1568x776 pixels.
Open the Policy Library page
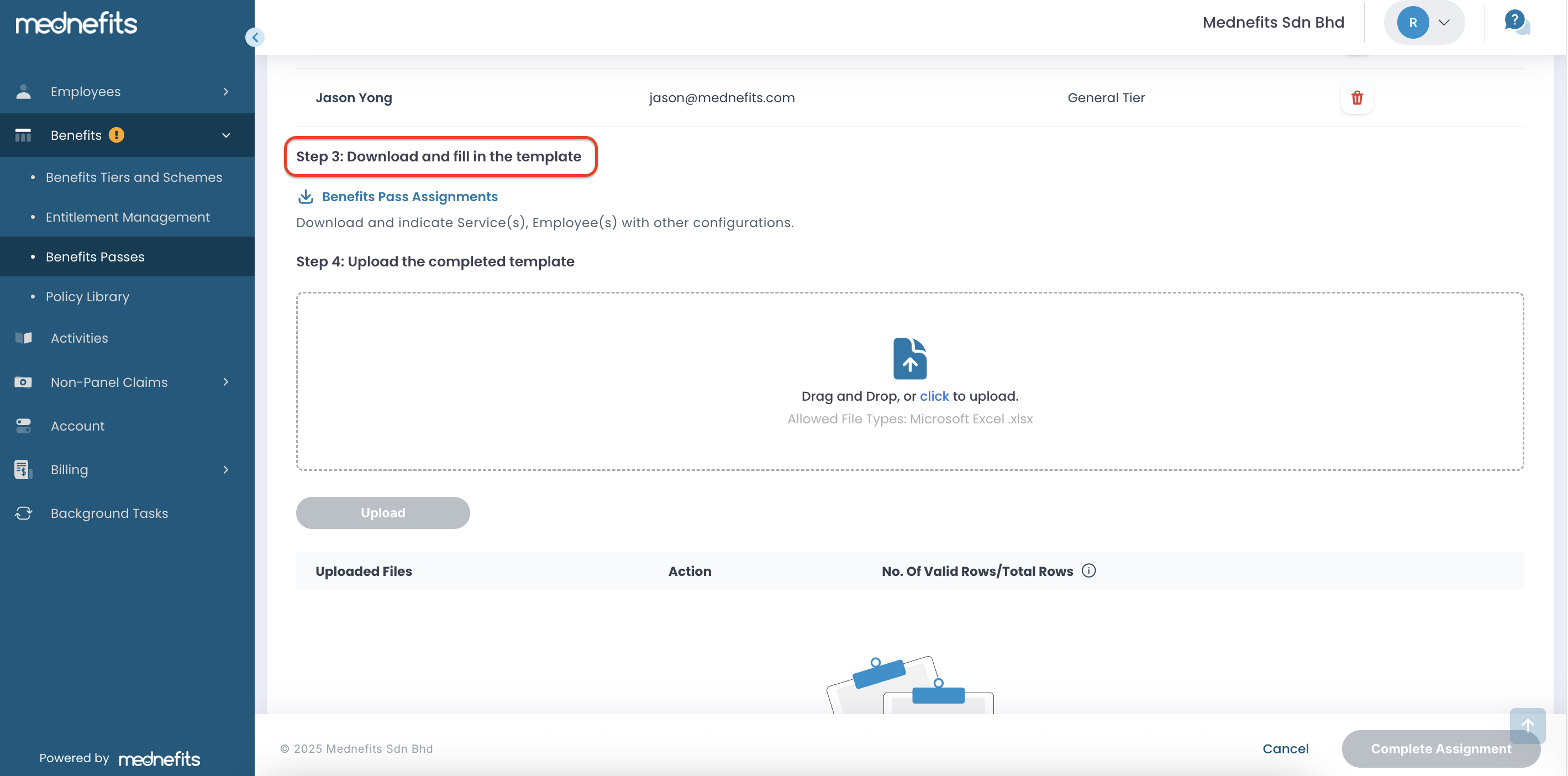pyautogui.click(x=88, y=297)
